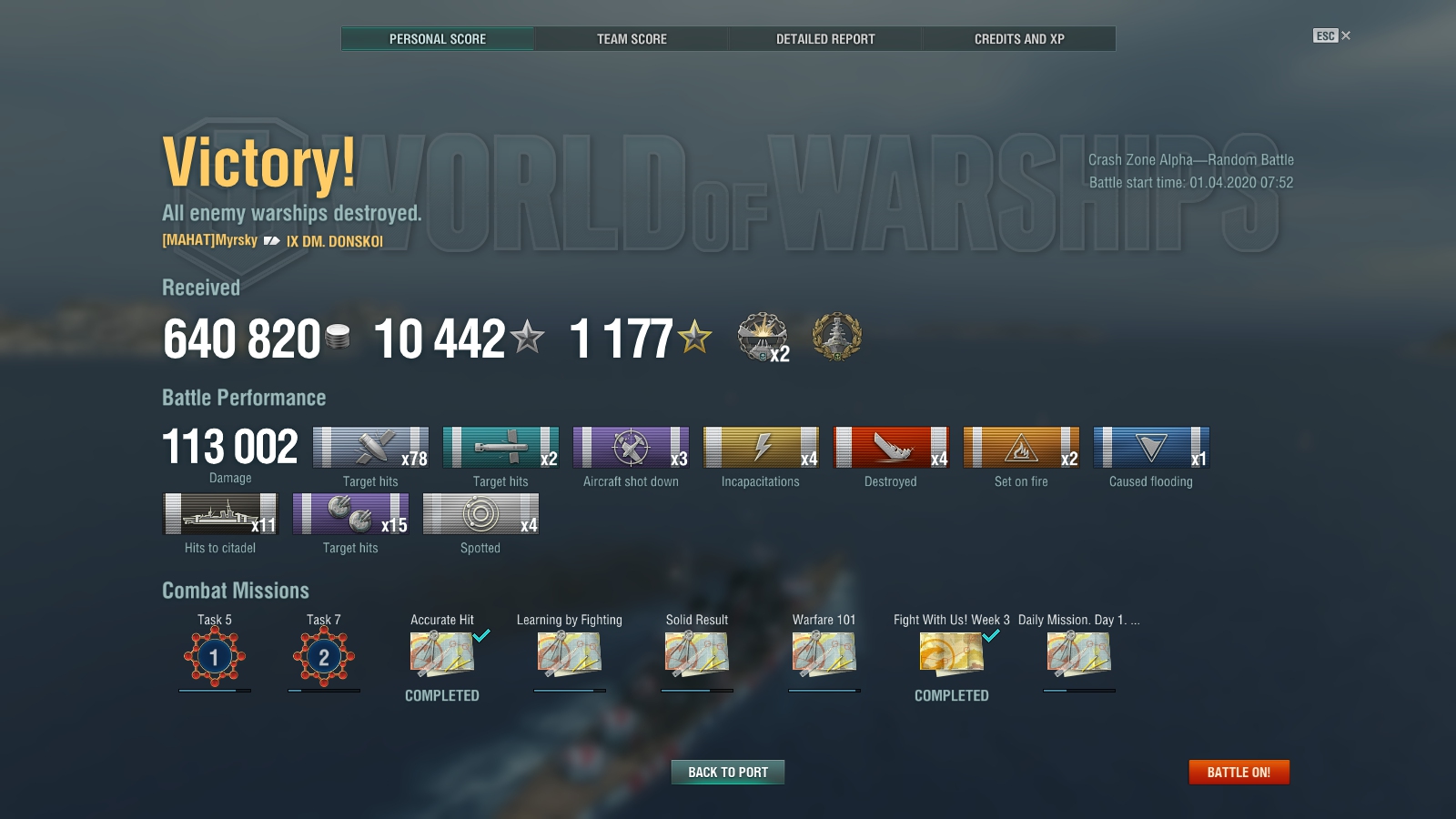Click the Destroyed x4 ribbon
Viewport: 1456px width, 819px height.
pyautogui.click(x=891, y=447)
